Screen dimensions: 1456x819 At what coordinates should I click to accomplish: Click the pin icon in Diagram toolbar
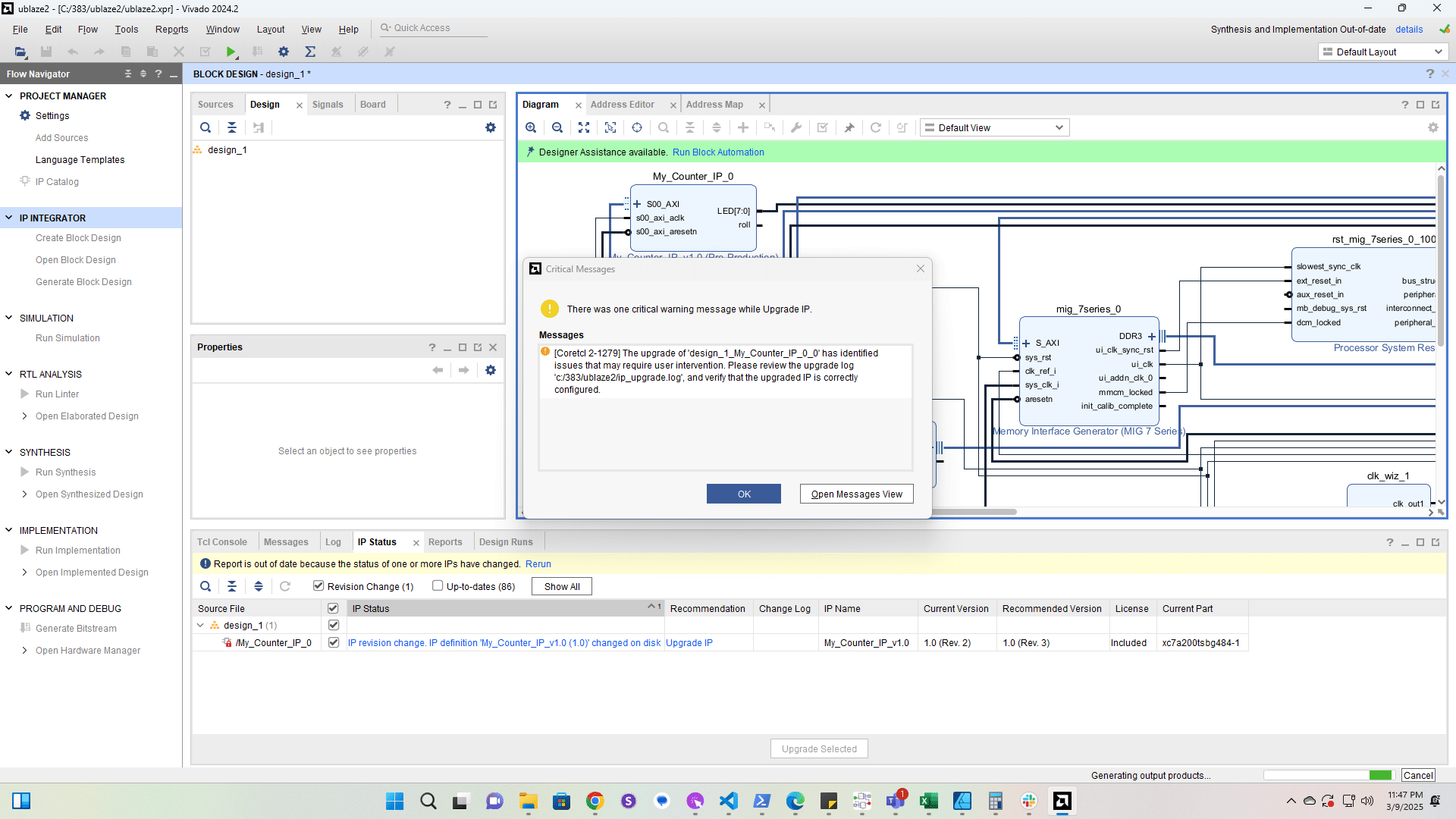[x=849, y=127]
